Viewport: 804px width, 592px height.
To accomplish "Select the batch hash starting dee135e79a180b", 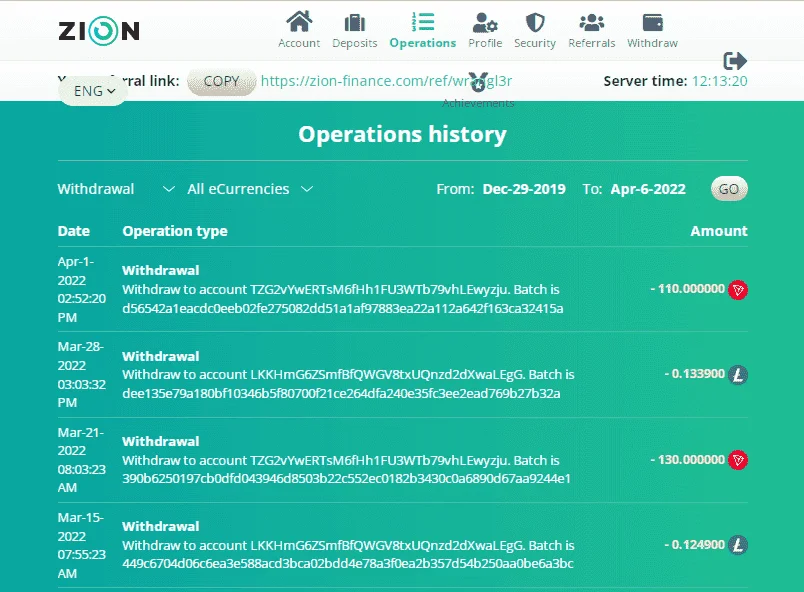I will click(x=341, y=394).
